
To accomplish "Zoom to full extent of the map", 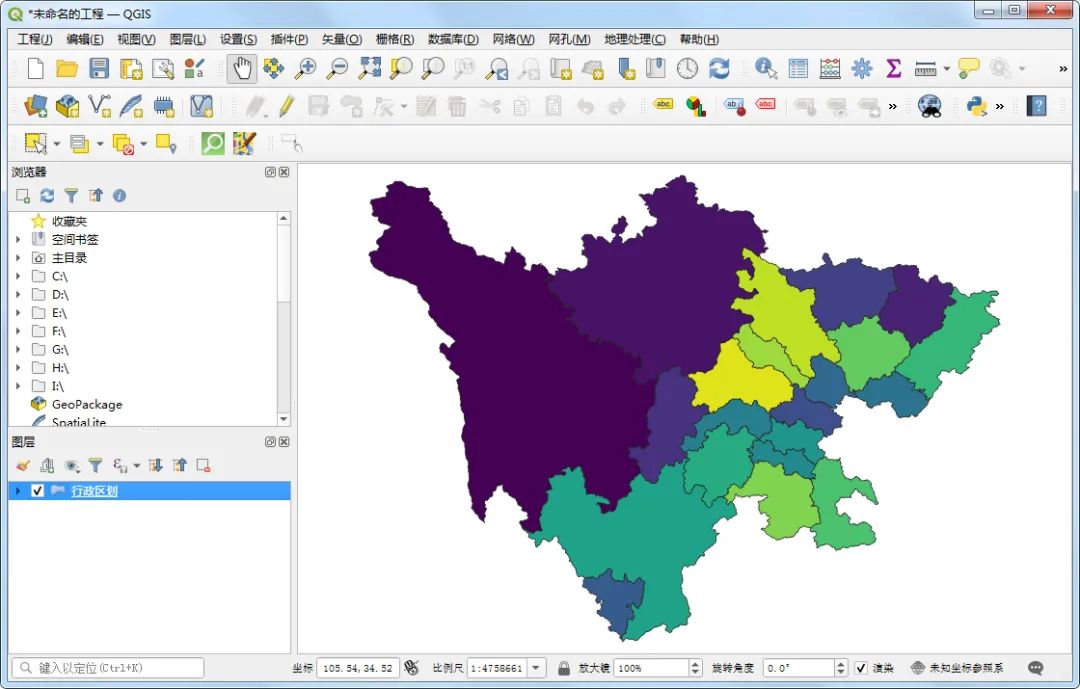I will pos(369,68).
